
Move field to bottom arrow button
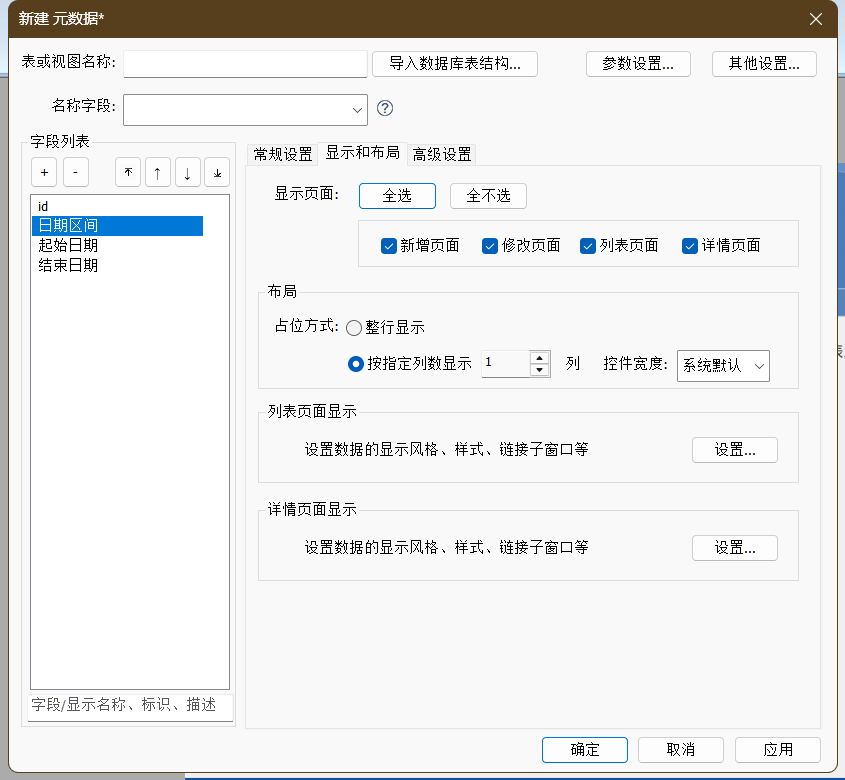[217, 172]
